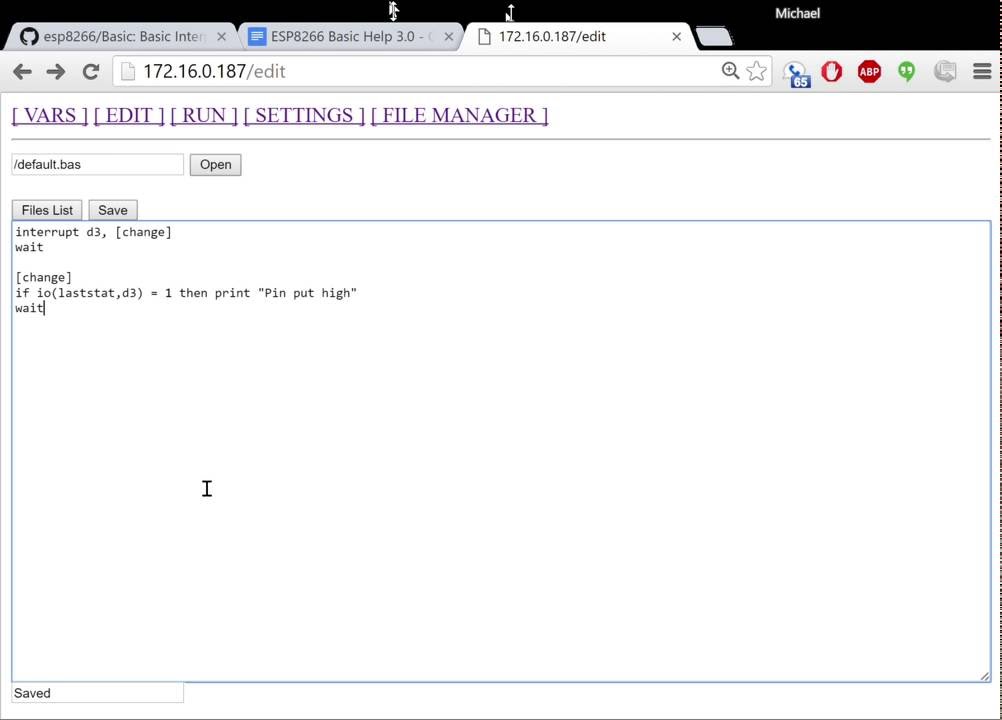
Task: Close the 172.16.0.187/edit tab
Action: (x=676, y=37)
